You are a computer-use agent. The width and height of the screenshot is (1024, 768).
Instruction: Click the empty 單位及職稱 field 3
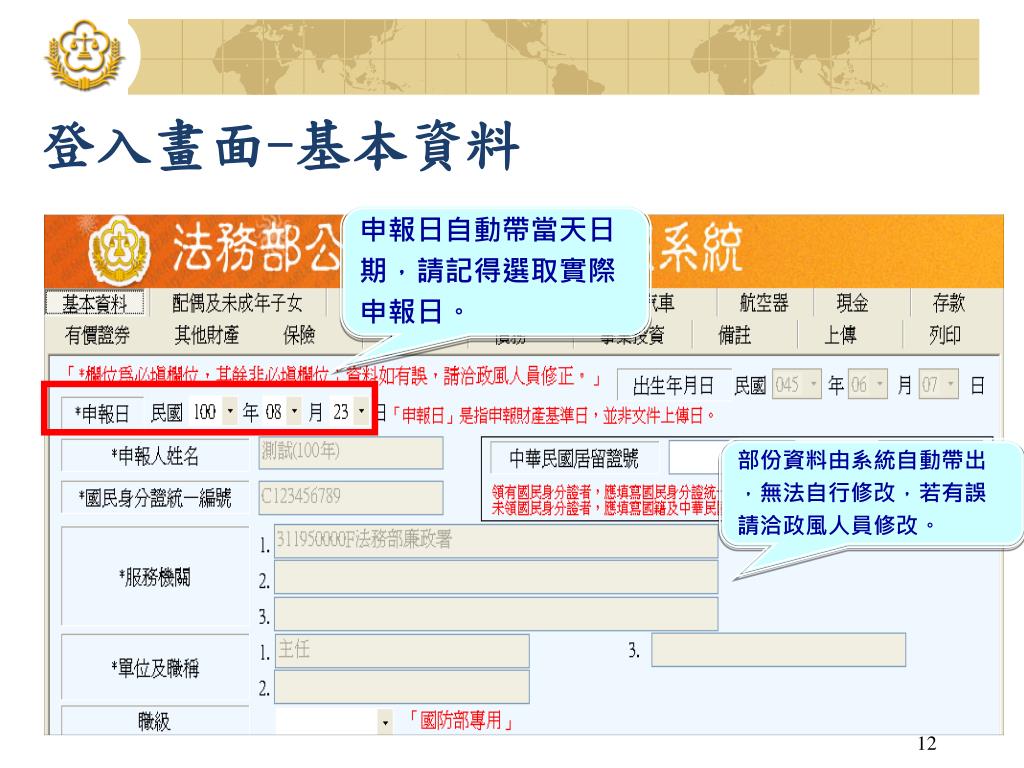click(778, 650)
